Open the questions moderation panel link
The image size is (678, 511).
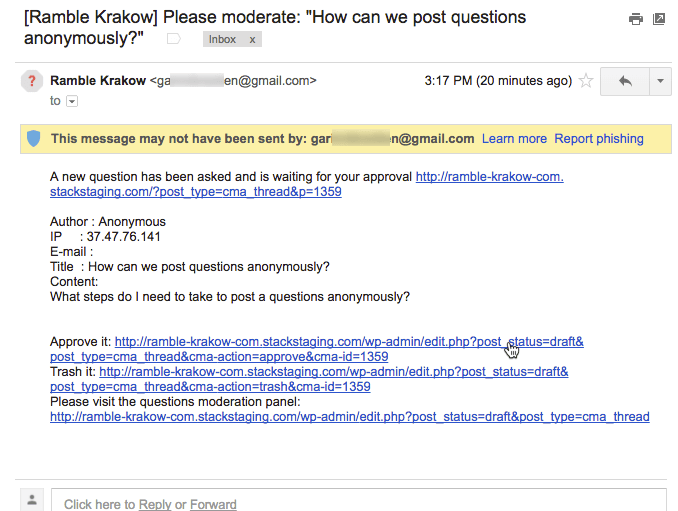tap(349, 416)
